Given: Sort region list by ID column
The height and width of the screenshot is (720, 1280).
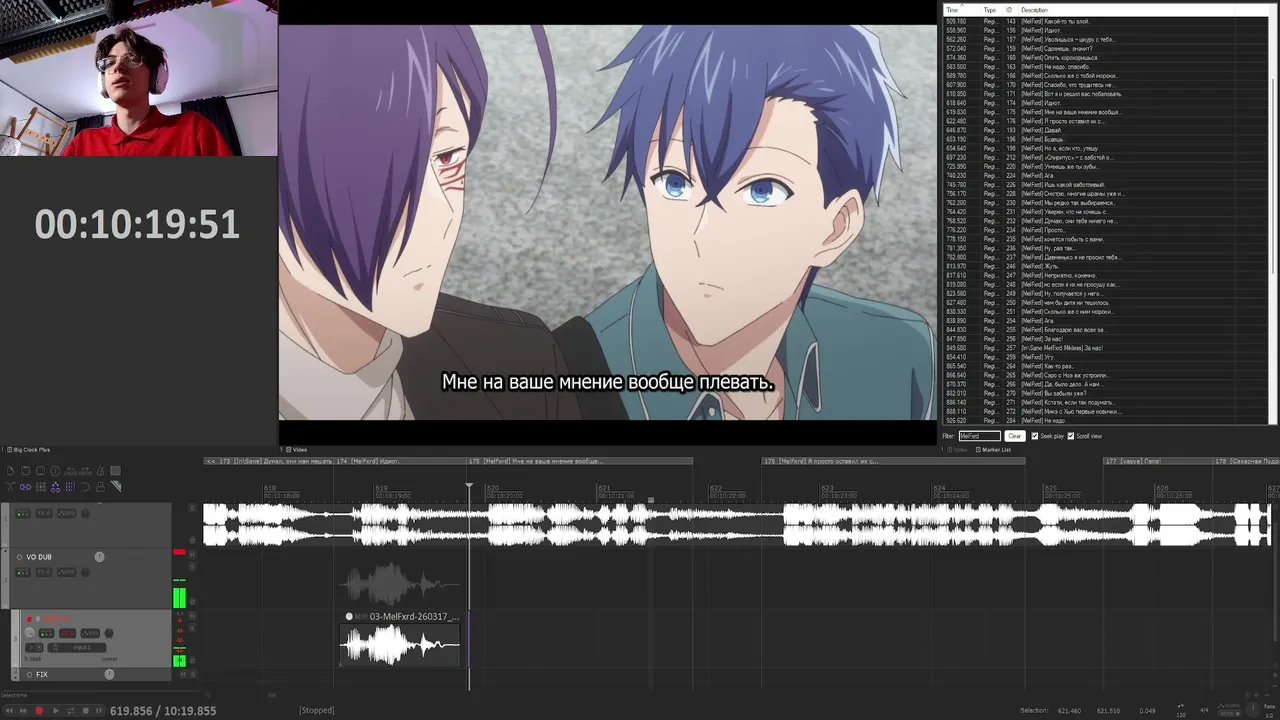Looking at the screenshot, I should coord(1011,10).
